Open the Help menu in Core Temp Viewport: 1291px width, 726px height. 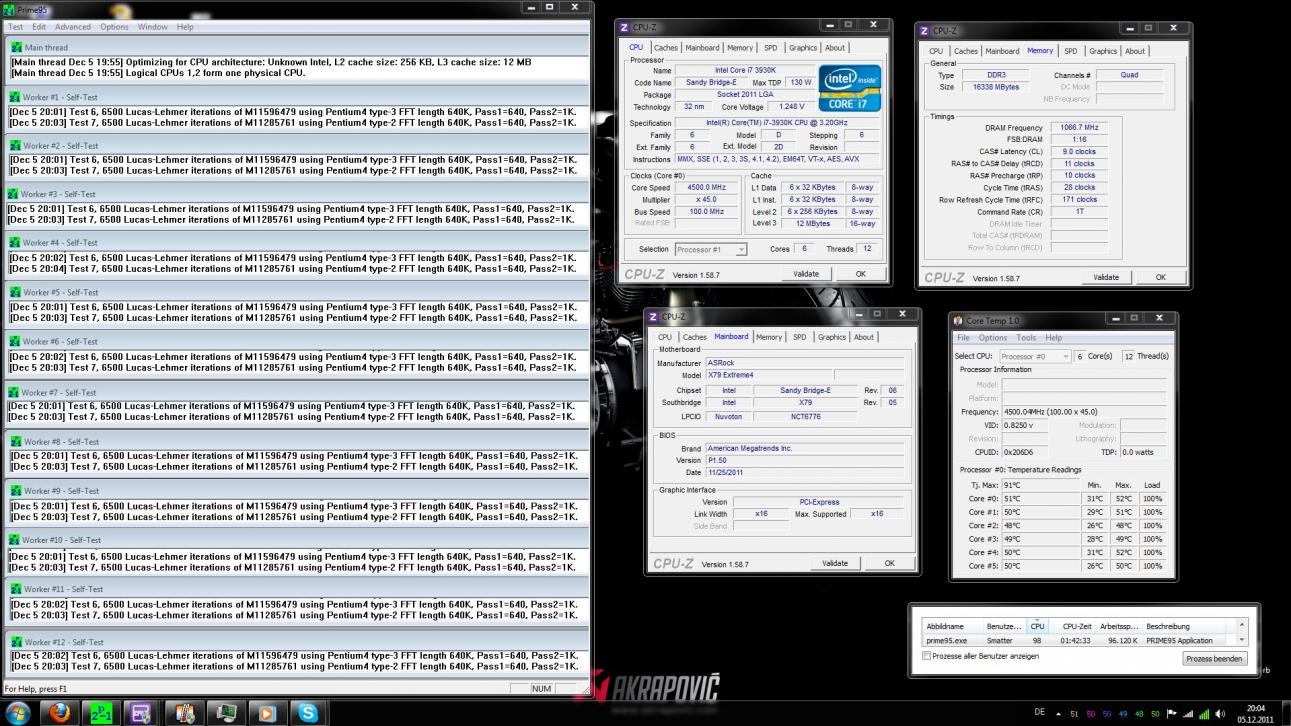(x=1054, y=337)
